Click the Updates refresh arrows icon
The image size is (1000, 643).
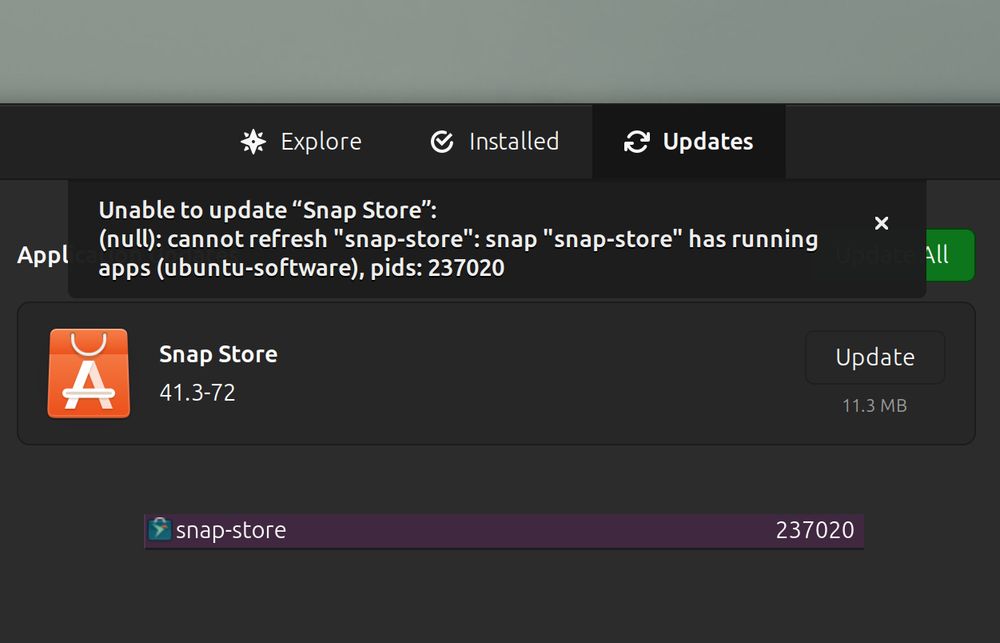[x=636, y=142]
